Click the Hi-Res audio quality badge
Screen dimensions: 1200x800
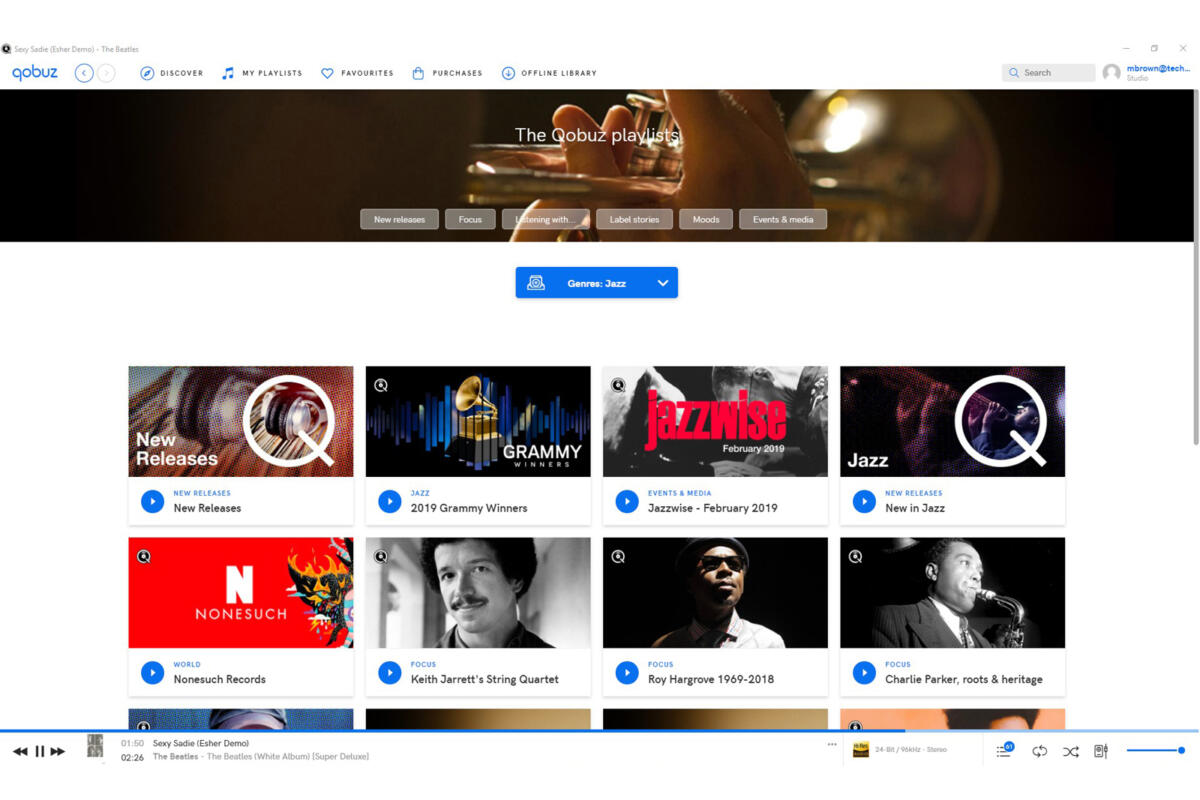(860, 750)
